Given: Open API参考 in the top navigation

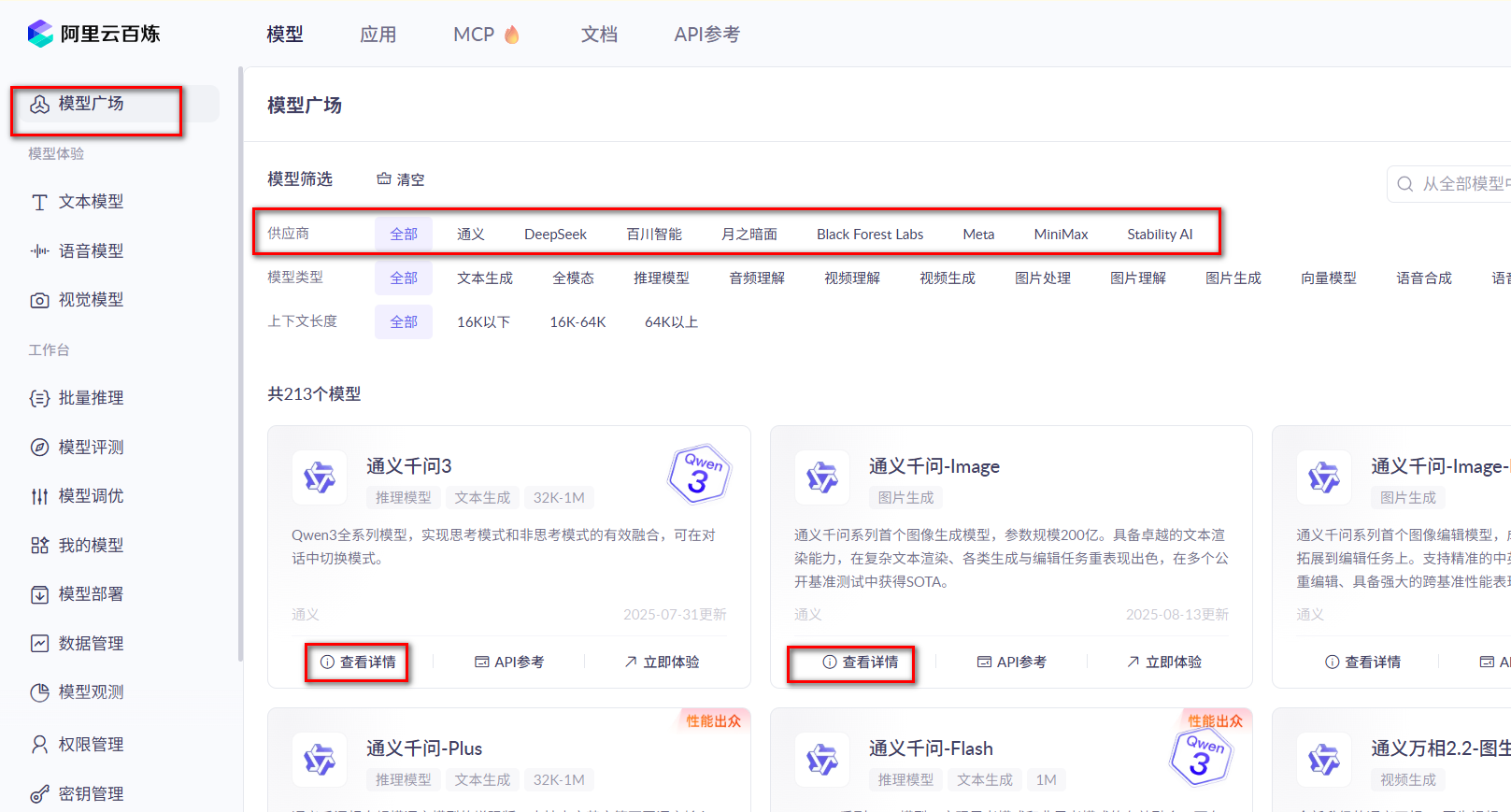Looking at the screenshot, I should (x=707, y=35).
